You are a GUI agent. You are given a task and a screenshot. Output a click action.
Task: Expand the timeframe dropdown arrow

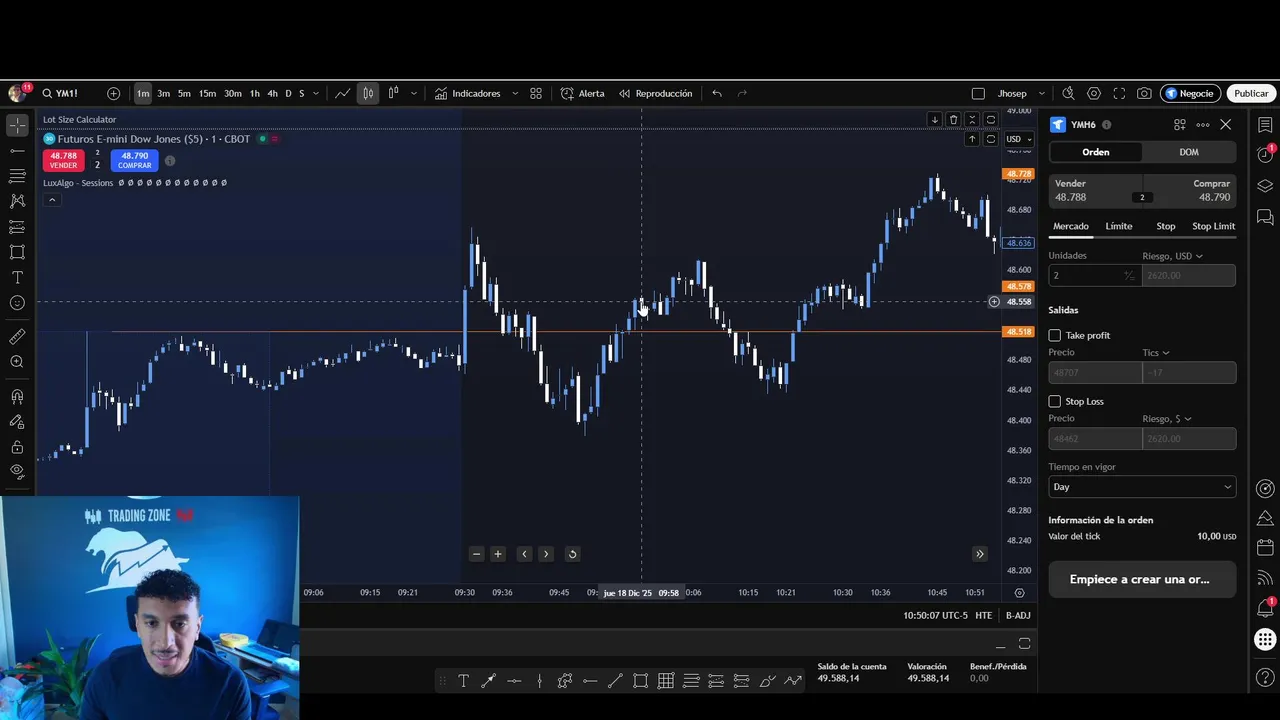316,93
